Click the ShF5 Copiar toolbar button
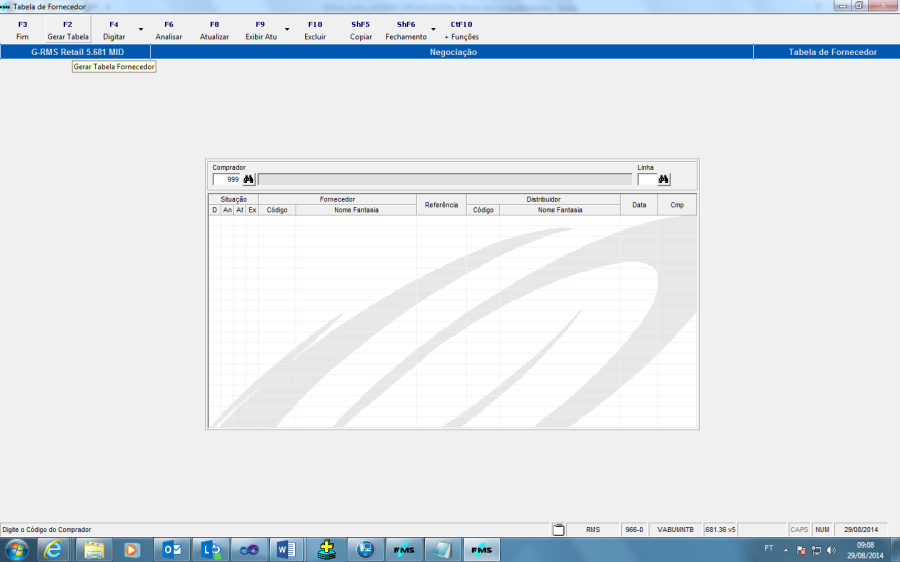The height and width of the screenshot is (562, 900). click(360, 30)
